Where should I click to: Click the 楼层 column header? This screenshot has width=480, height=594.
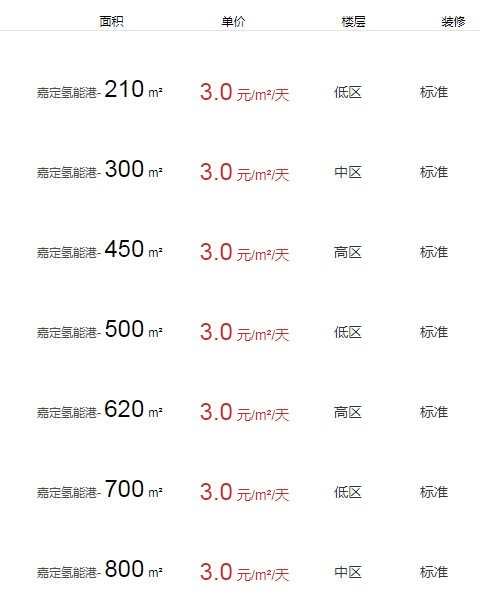pyautogui.click(x=353, y=22)
